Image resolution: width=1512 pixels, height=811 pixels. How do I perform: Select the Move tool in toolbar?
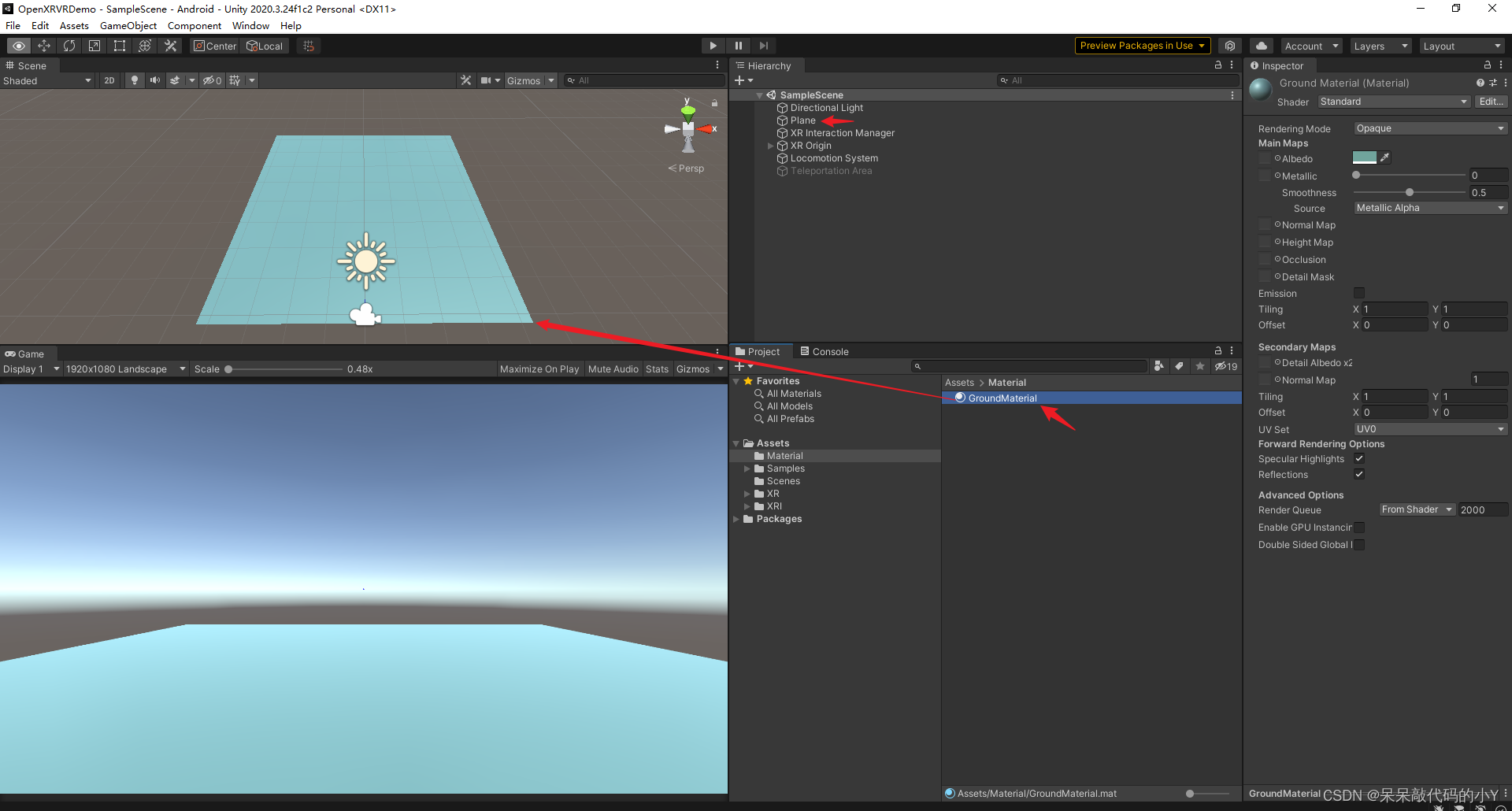tap(44, 46)
